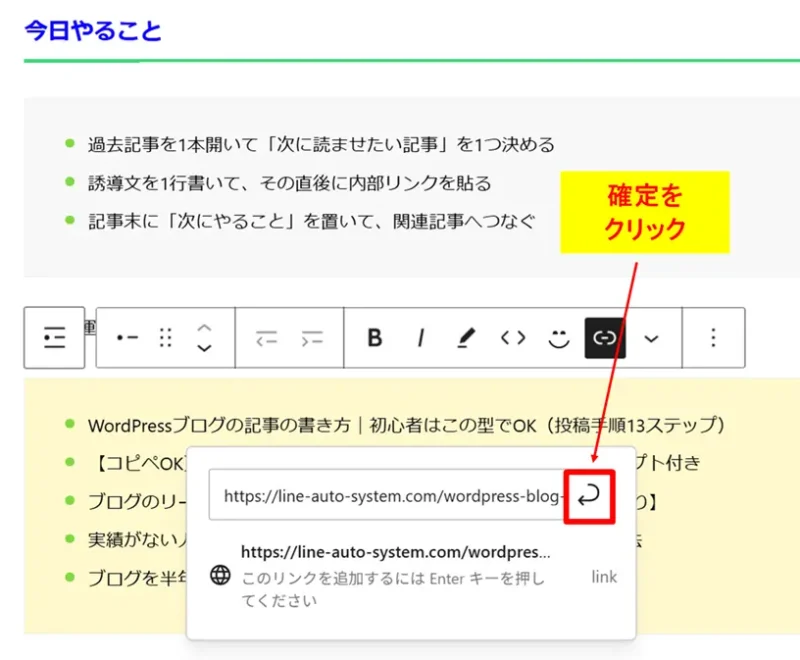
Task: Move the block up using the up chevron
Action: [203, 327]
